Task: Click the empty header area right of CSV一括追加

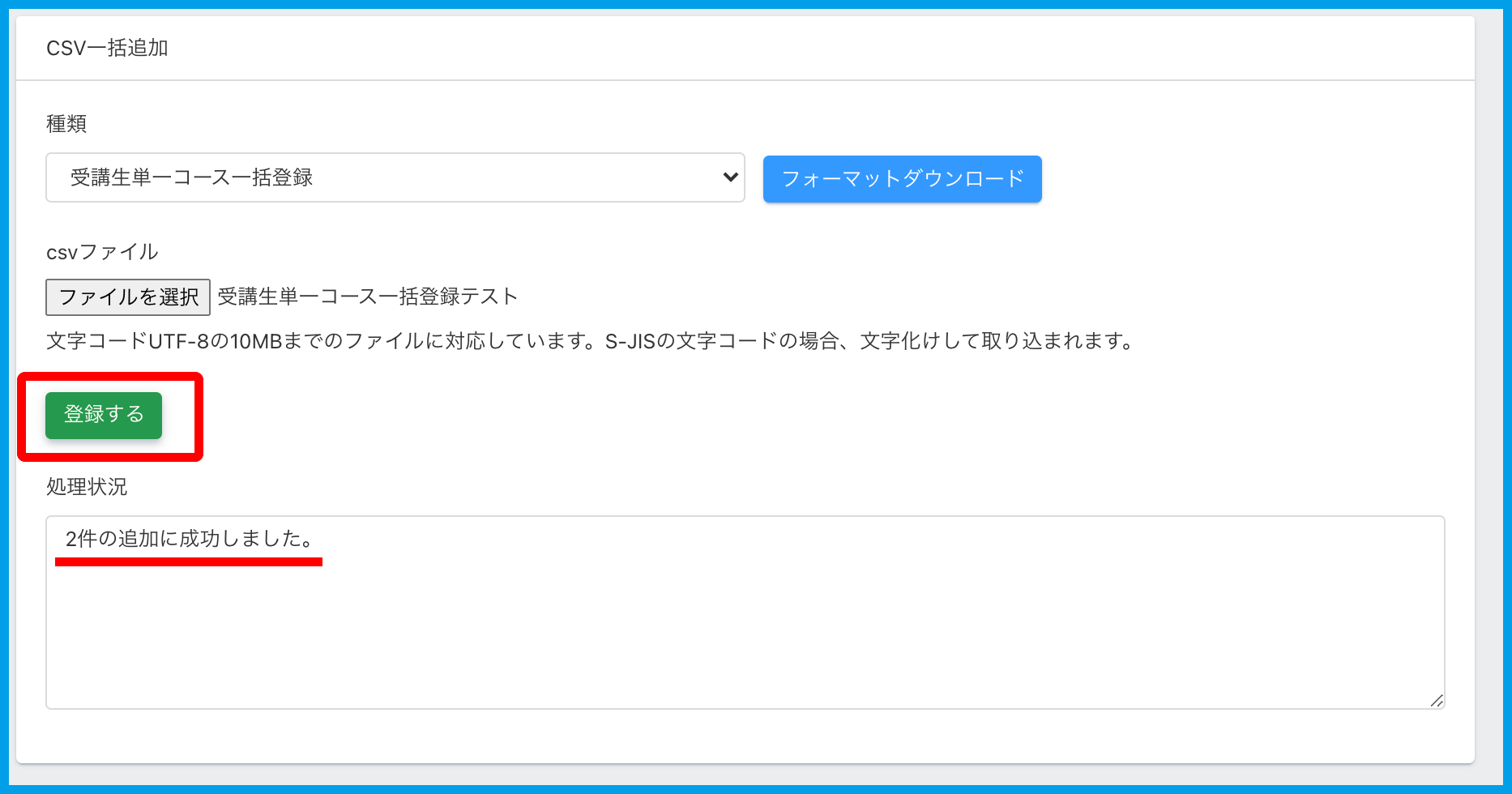Action: (x=810, y=49)
